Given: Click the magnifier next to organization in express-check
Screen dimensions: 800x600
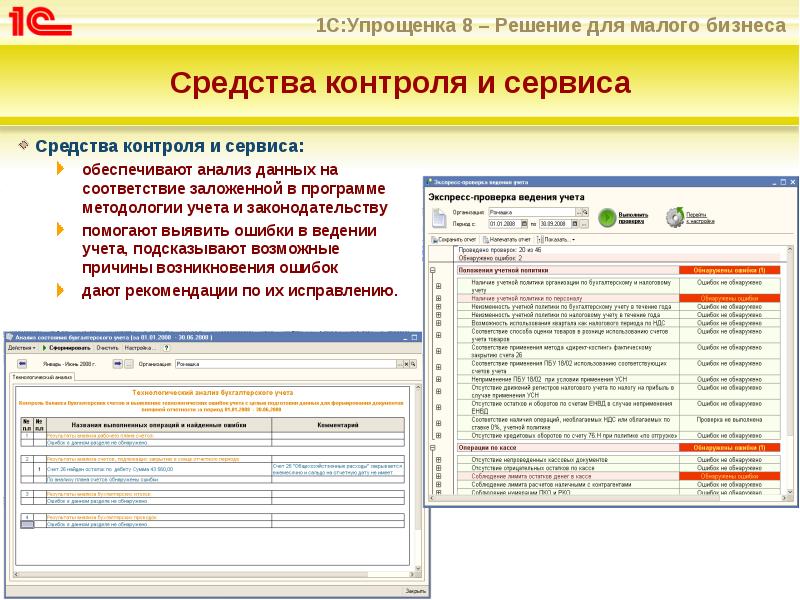Looking at the screenshot, I should click(x=585, y=212).
